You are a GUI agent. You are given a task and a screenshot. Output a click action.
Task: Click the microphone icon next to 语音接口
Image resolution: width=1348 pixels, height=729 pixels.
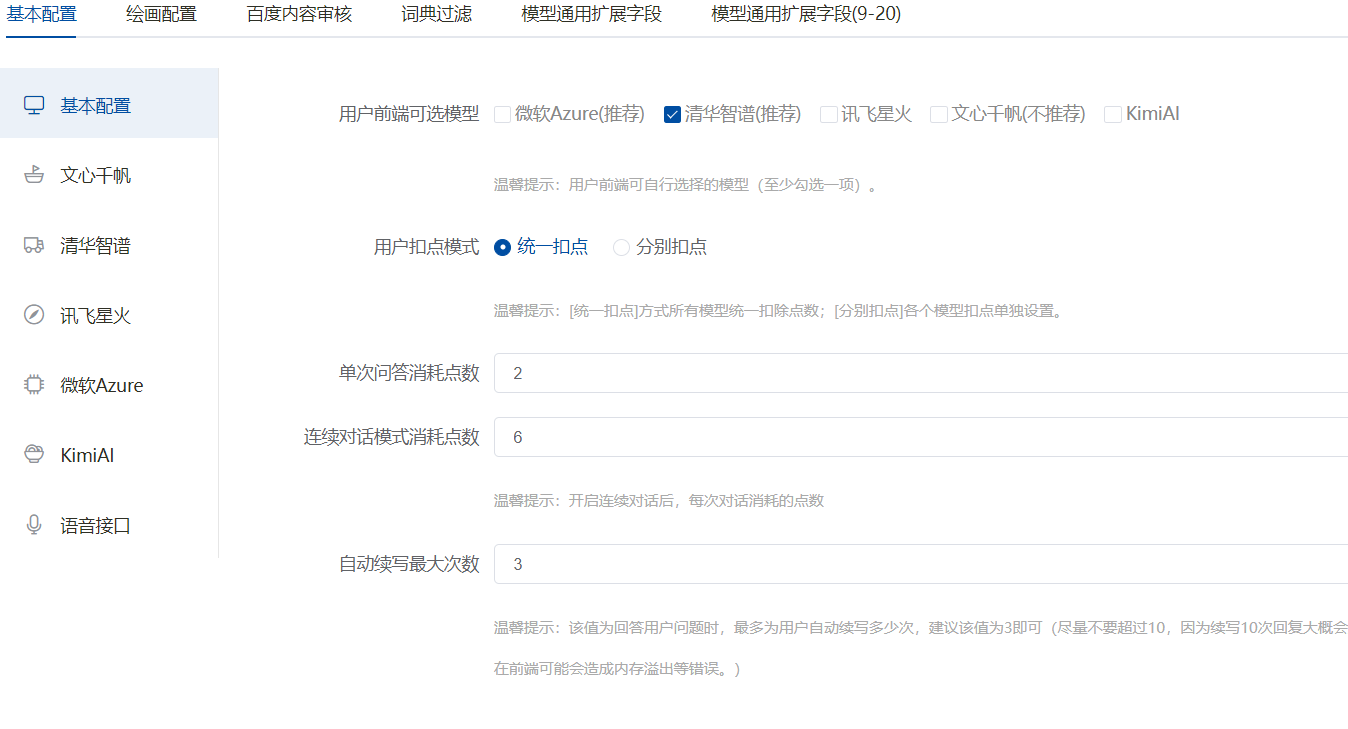pyautogui.click(x=34, y=525)
